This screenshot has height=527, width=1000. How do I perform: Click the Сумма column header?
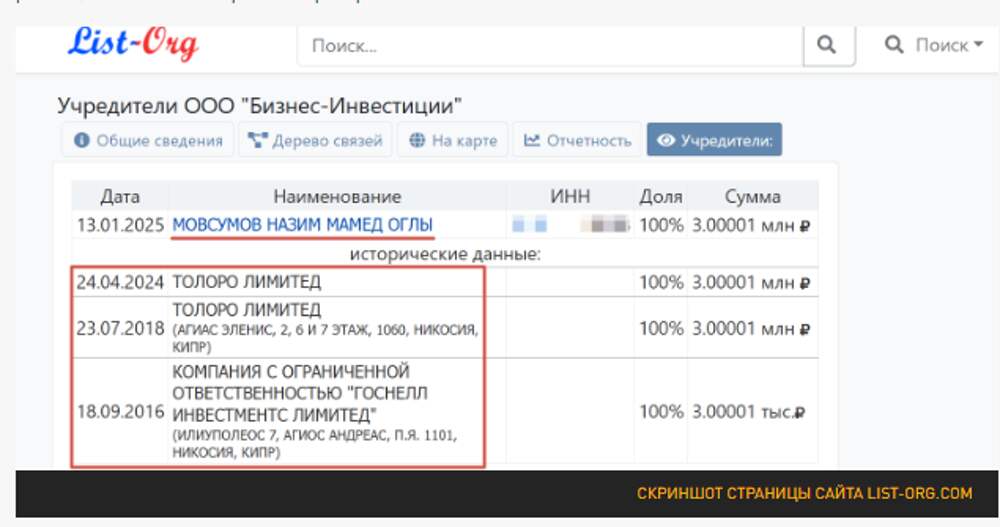(x=753, y=197)
